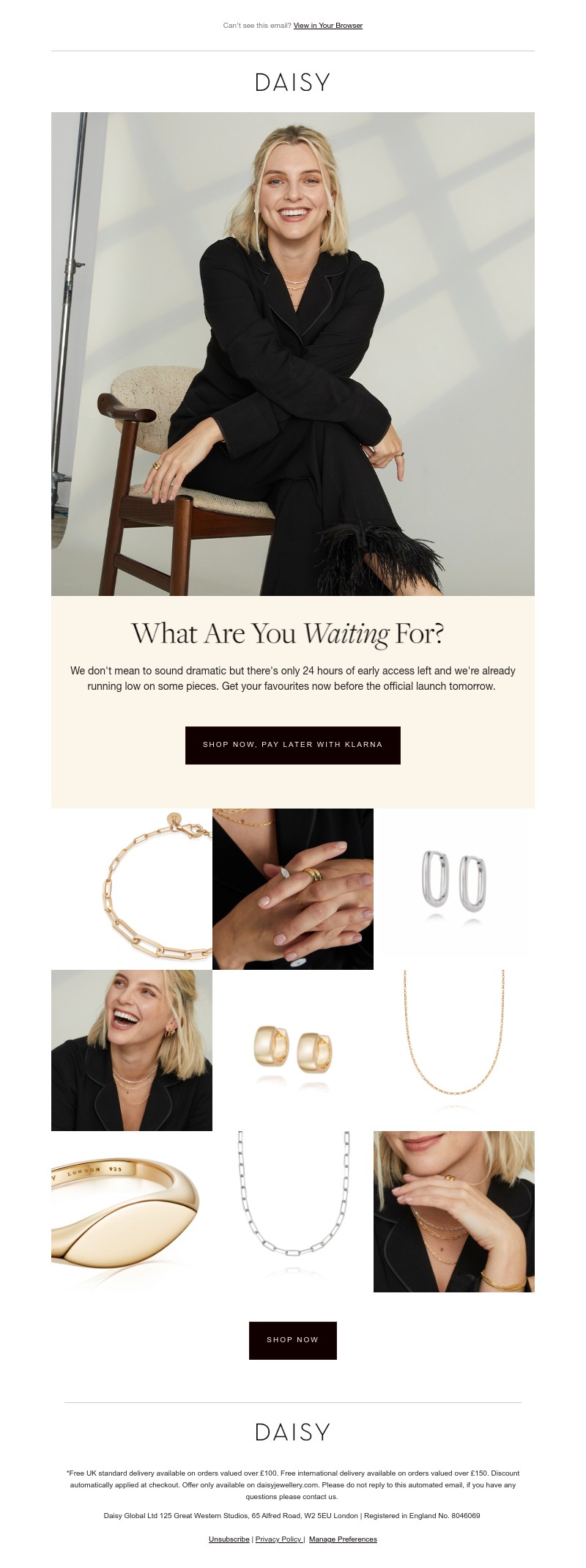Click the laughing woman close-up photo
Viewport: 586px width, 1568px height.
[132, 1050]
